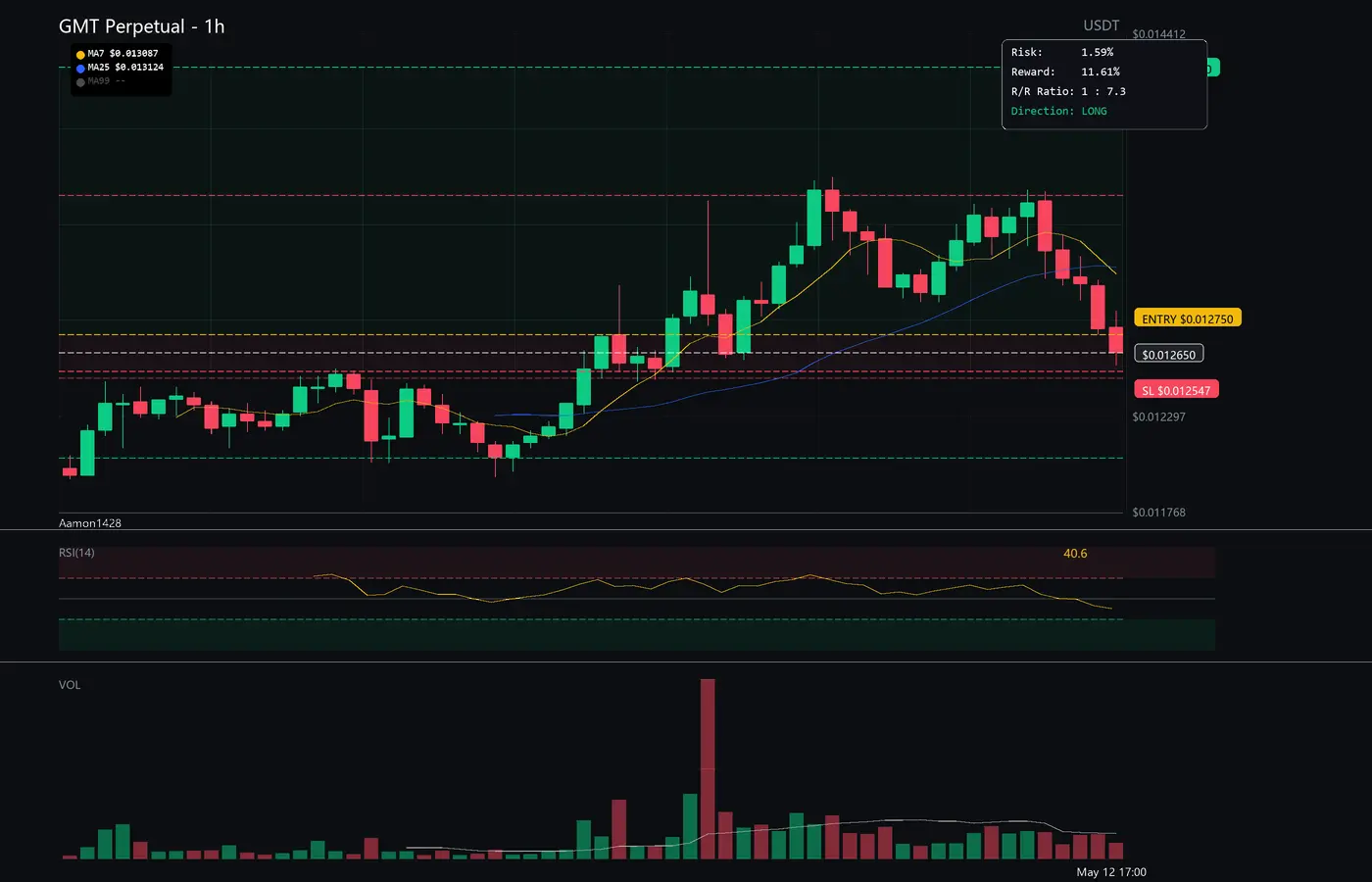The width and height of the screenshot is (1372, 882).
Task: Click the SL $0.012547 stop-loss tag
Action: coord(1176,390)
